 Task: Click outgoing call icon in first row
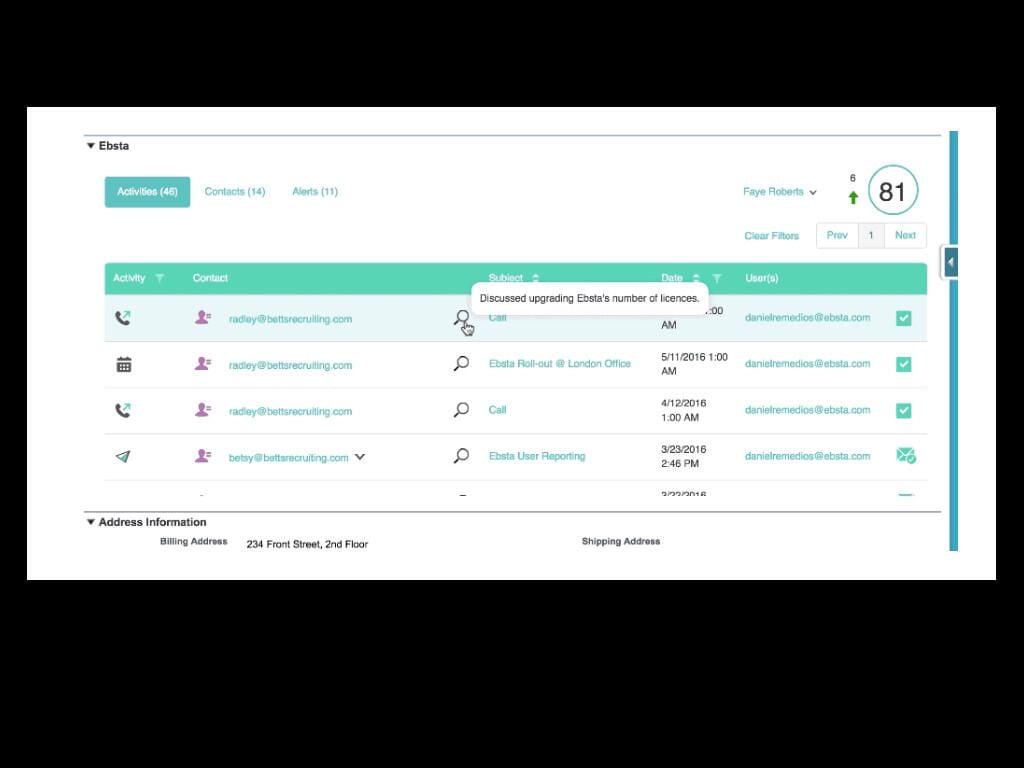(123, 318)
